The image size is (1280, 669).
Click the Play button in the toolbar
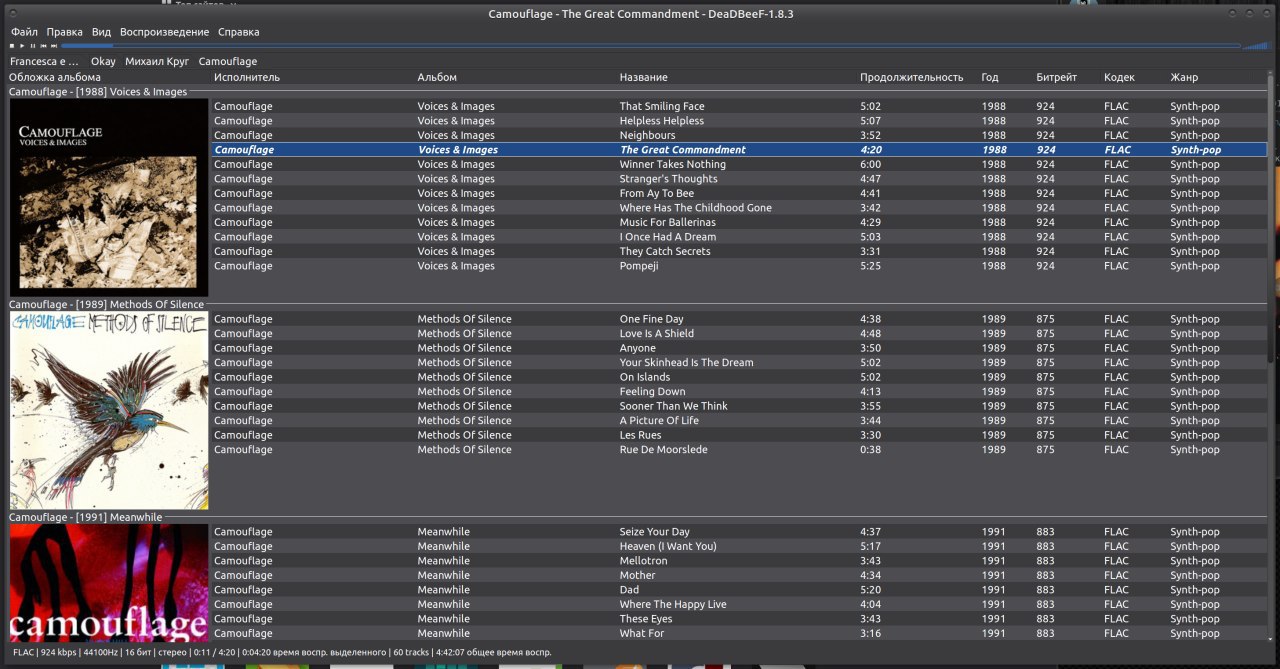click(22, 46)
